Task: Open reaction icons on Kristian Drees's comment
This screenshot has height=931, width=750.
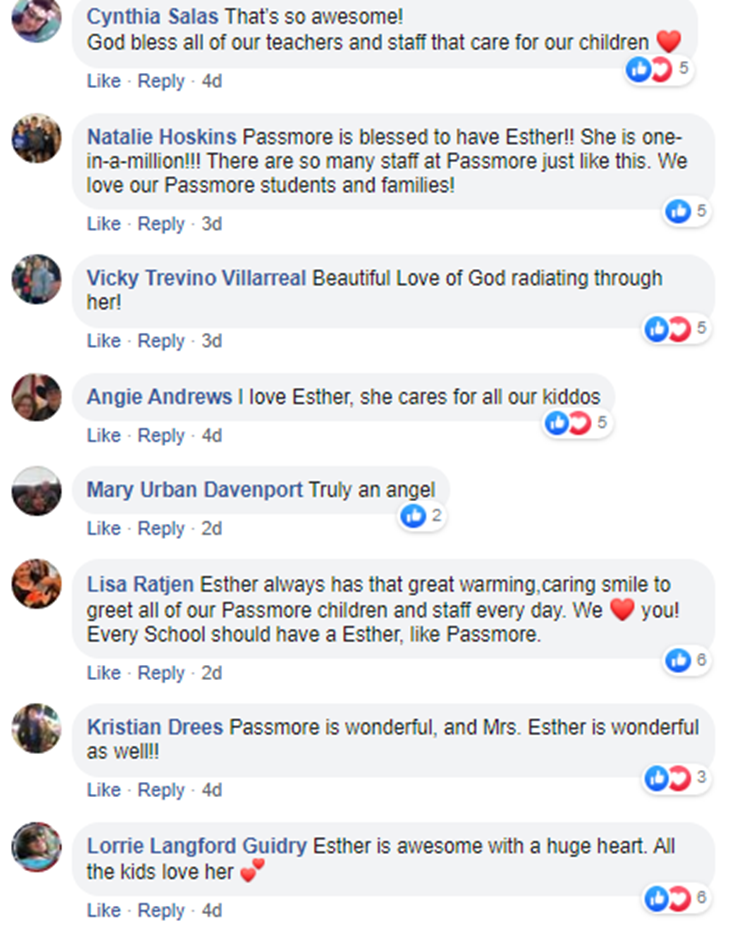Action: (x=668, y=777)
